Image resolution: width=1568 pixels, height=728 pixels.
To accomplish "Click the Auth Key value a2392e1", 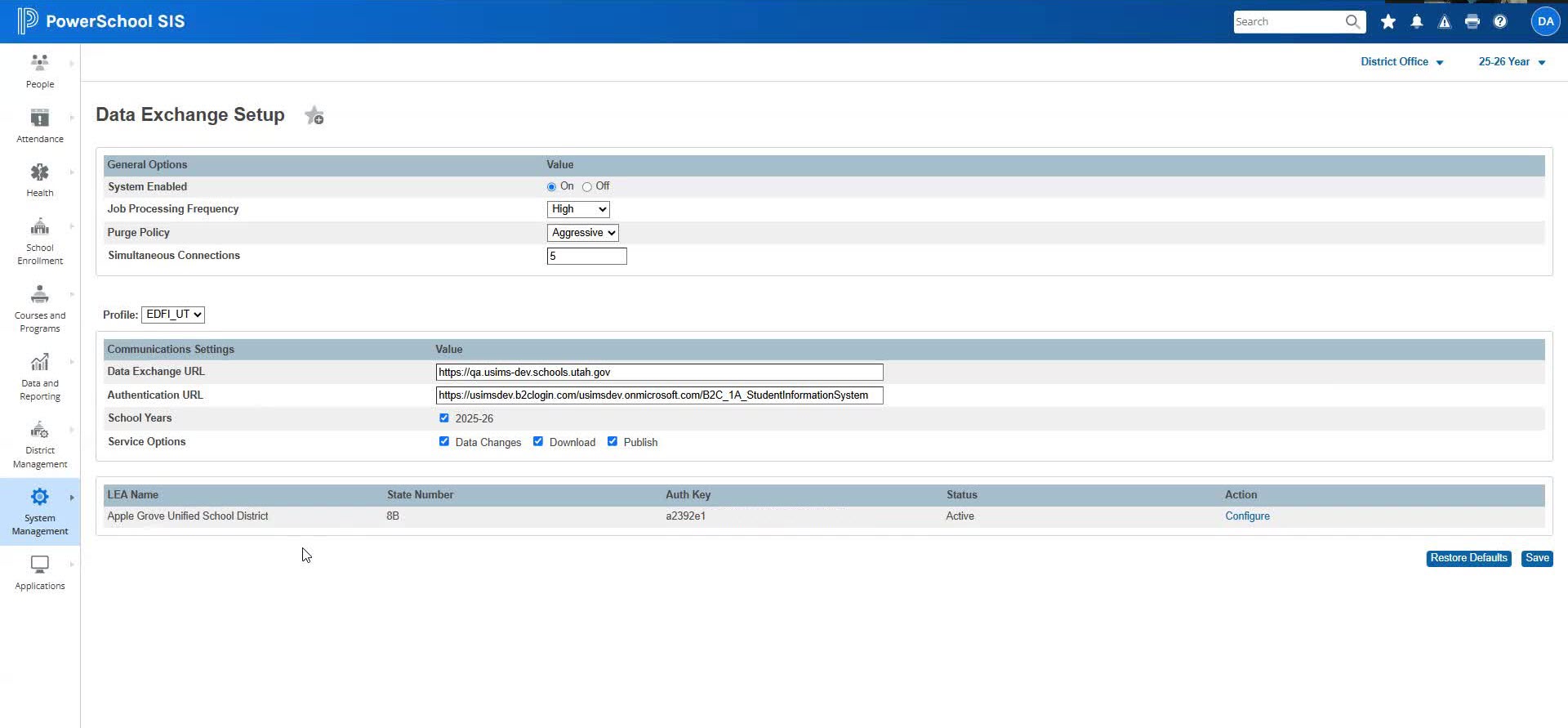I will [685, 516].
